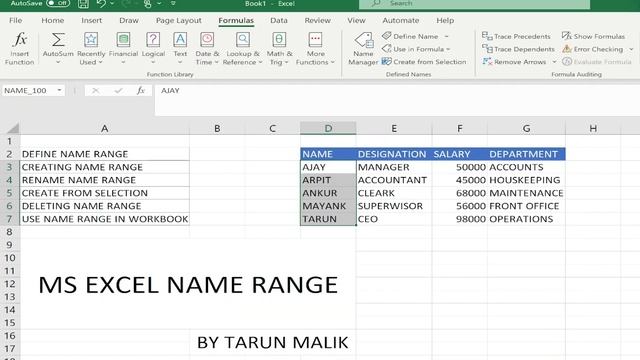Image resolution: width=640 pixels, height=360 pixels.
Task: Open the Define Name dropdown arrow
Action: click(447, 36)
